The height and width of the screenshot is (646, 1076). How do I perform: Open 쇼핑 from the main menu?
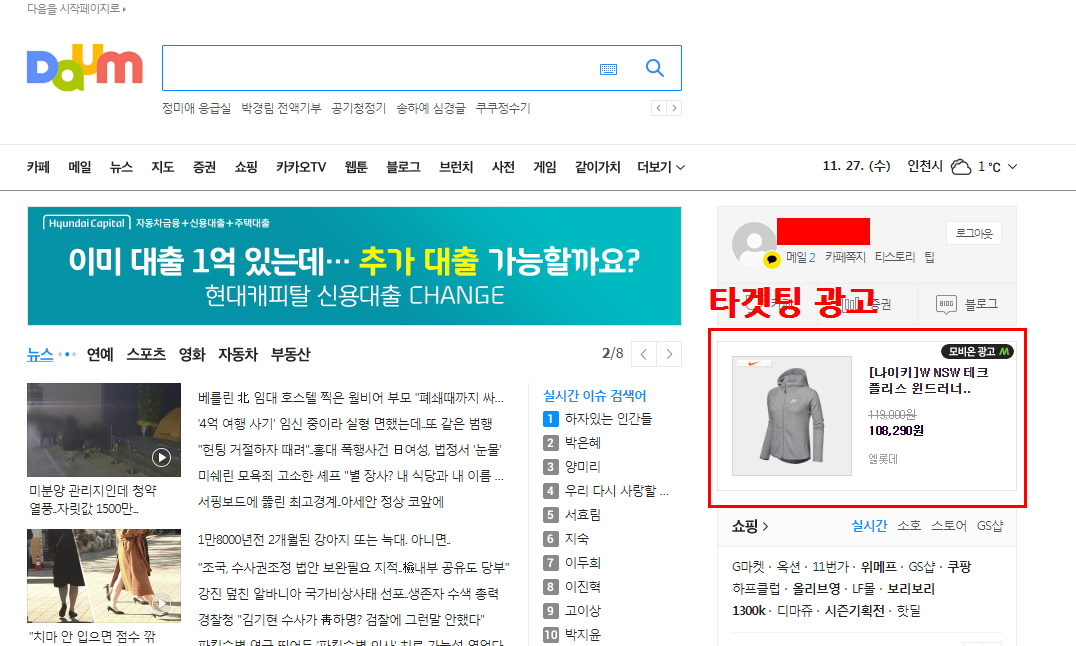(x=246, y=167)
